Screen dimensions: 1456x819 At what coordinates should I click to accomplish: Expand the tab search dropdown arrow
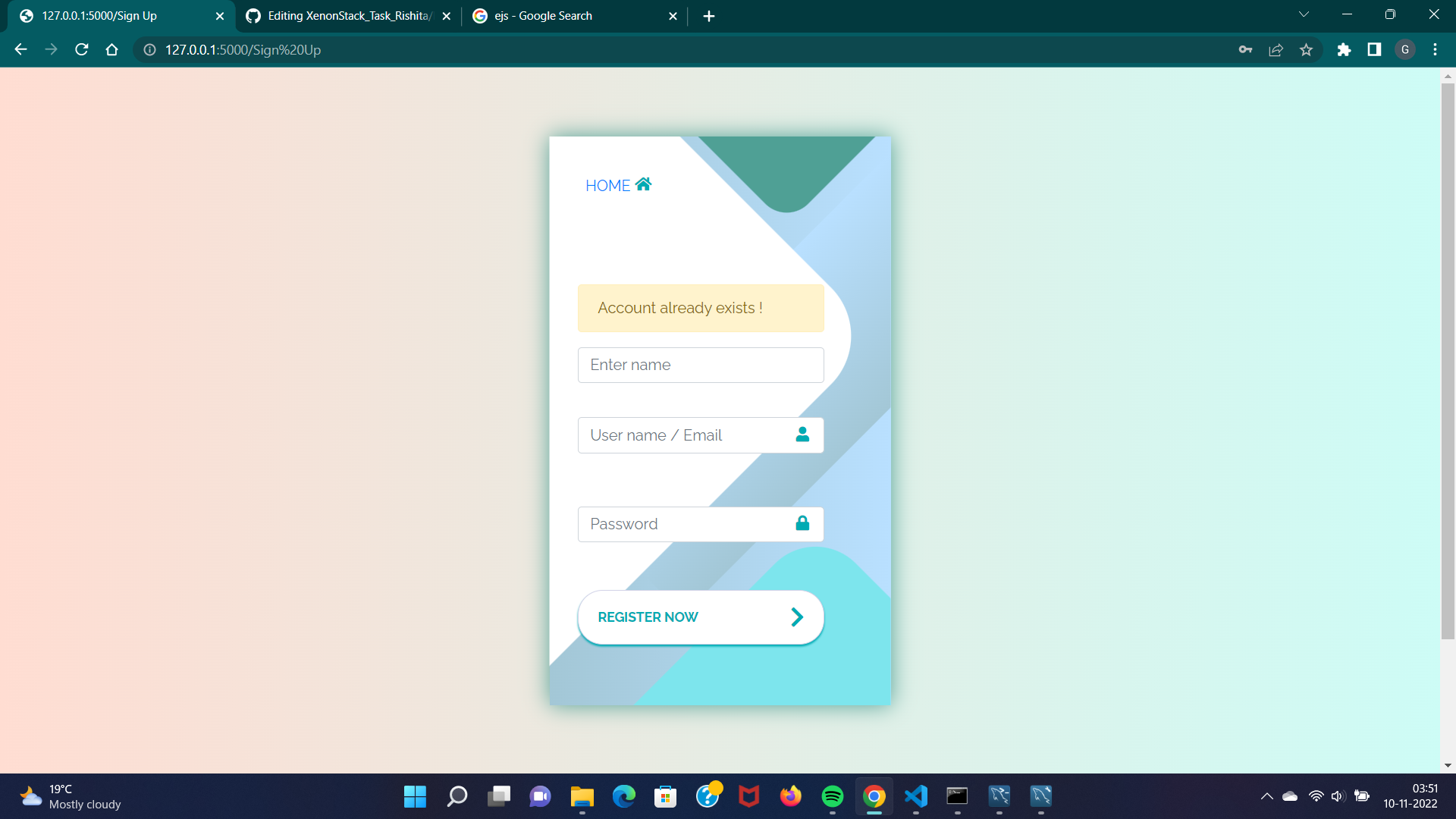(1304, 14)
